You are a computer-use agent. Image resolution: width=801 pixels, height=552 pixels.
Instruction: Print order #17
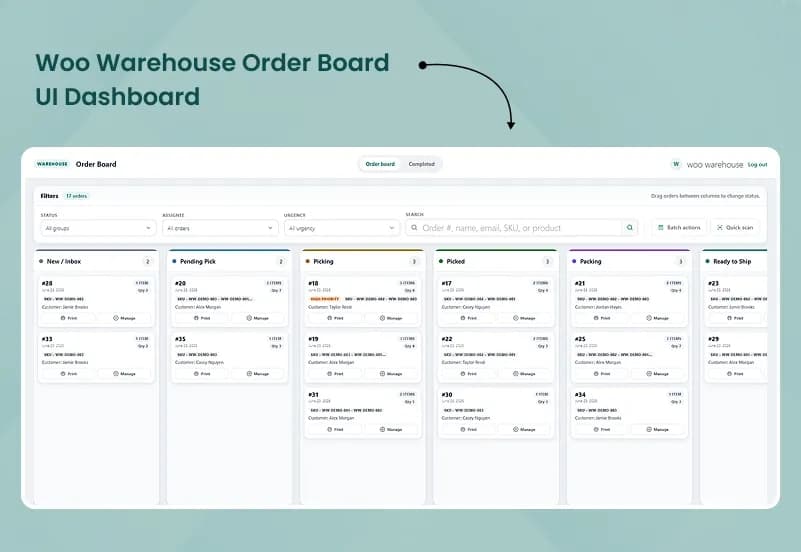(468, 318)
